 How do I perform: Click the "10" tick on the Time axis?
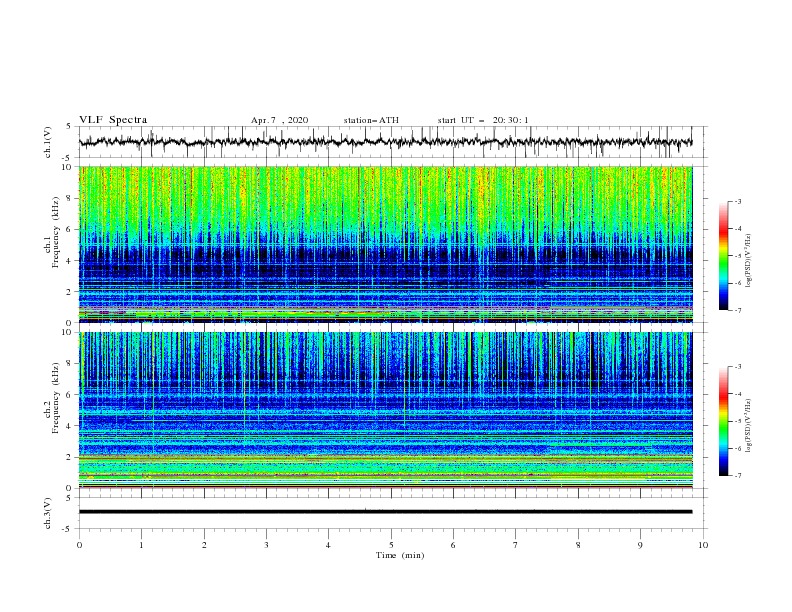point(703,545)
